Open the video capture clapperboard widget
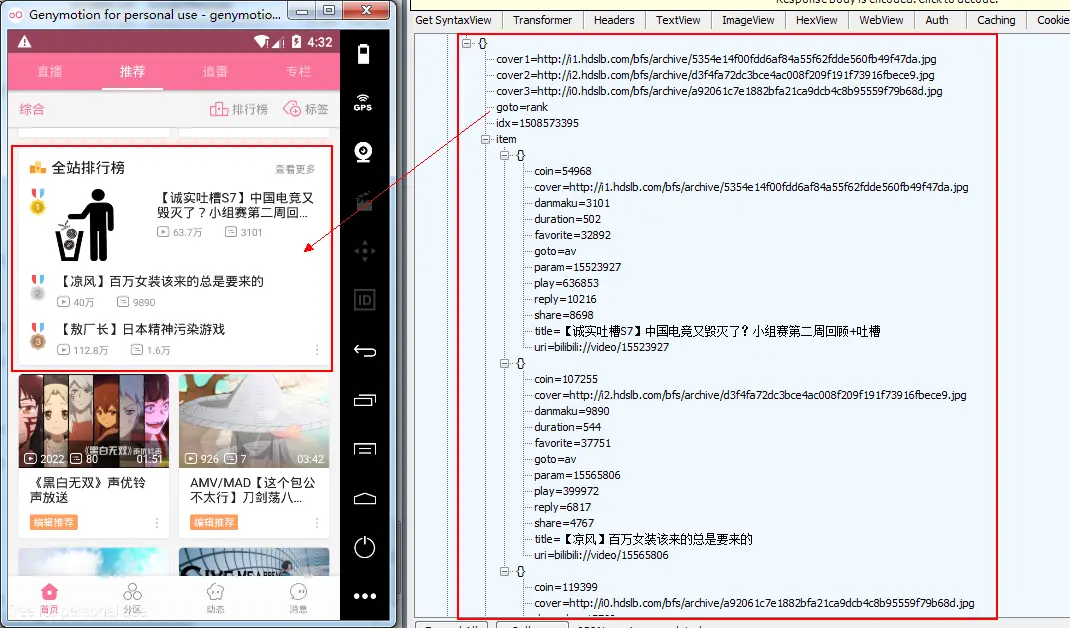This screenshot has height=628, width=1070. [x=364, y=201]
